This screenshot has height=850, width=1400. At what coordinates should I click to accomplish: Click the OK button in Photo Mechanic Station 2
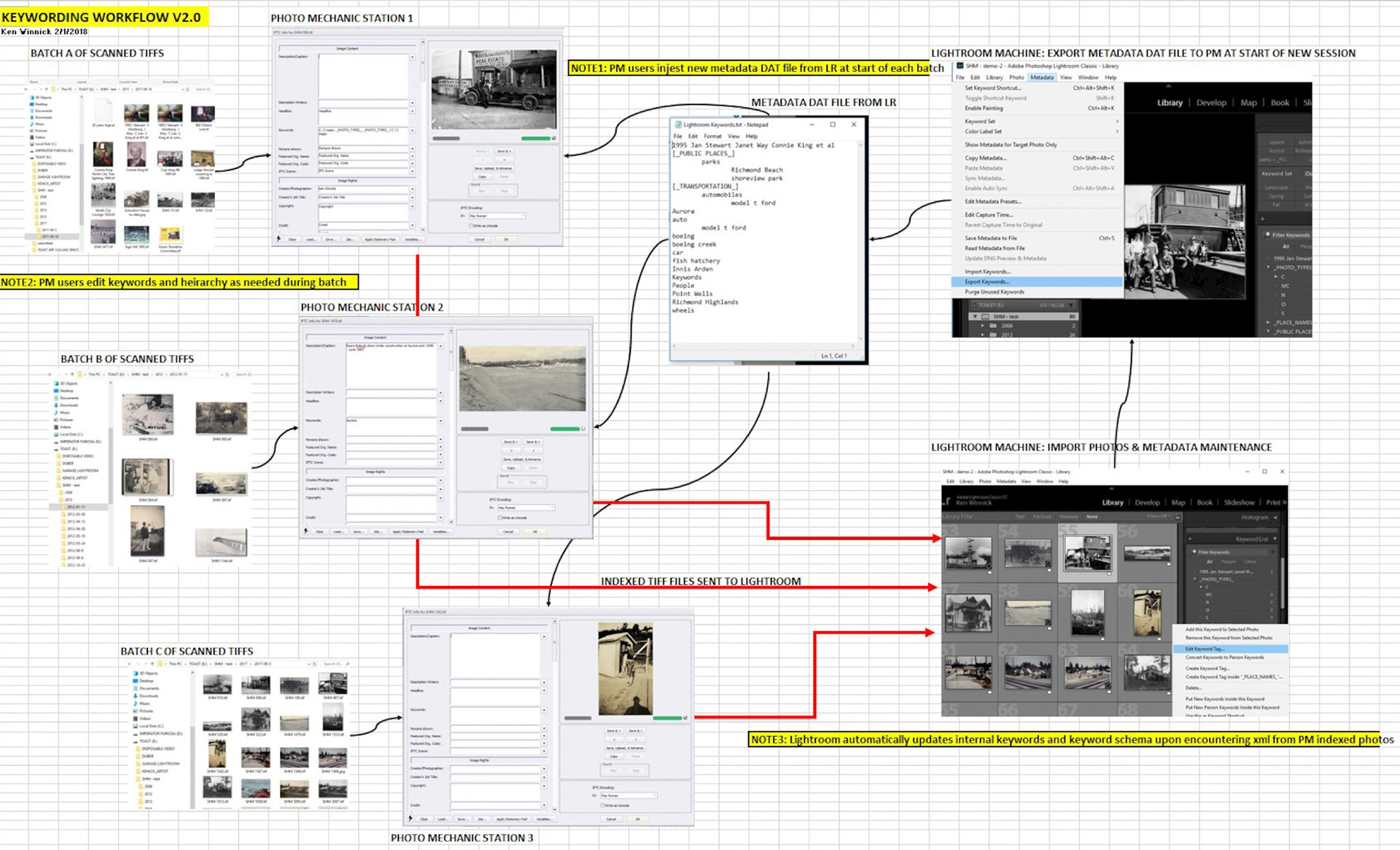535,531
